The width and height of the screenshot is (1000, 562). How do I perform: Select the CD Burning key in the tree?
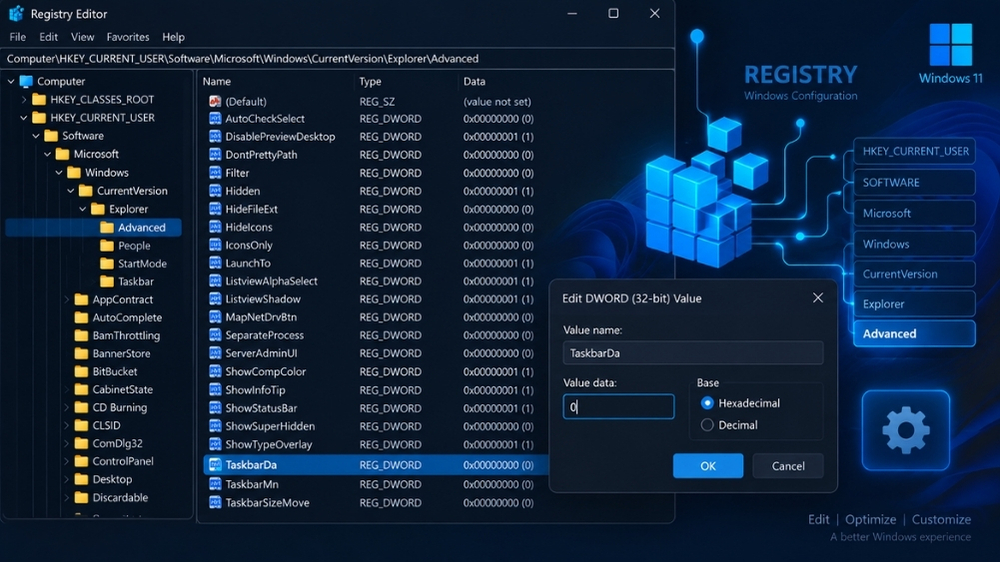(x=119, y=408)
